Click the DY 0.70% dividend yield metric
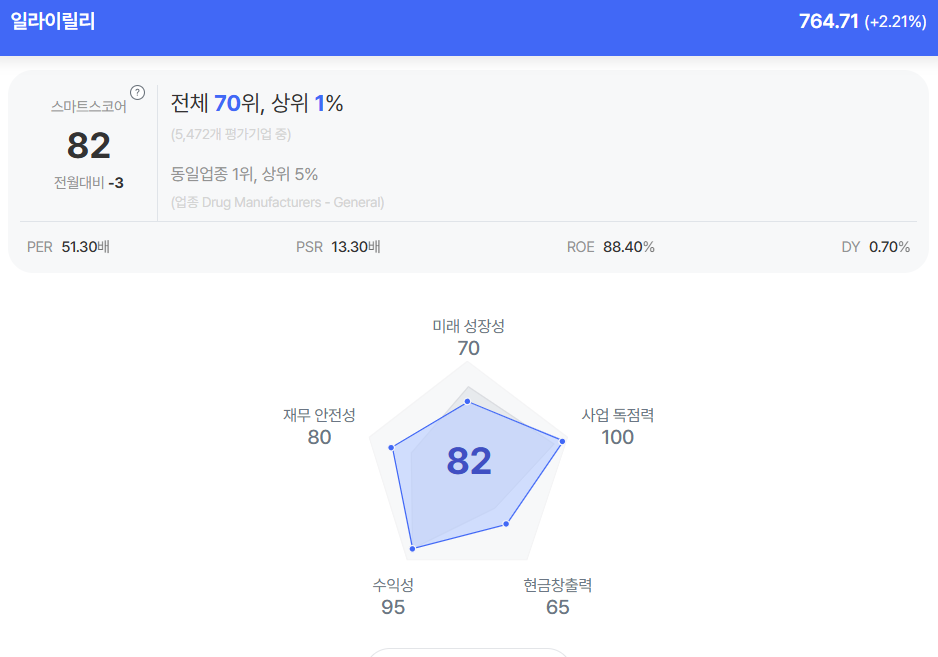 point(876,247)
